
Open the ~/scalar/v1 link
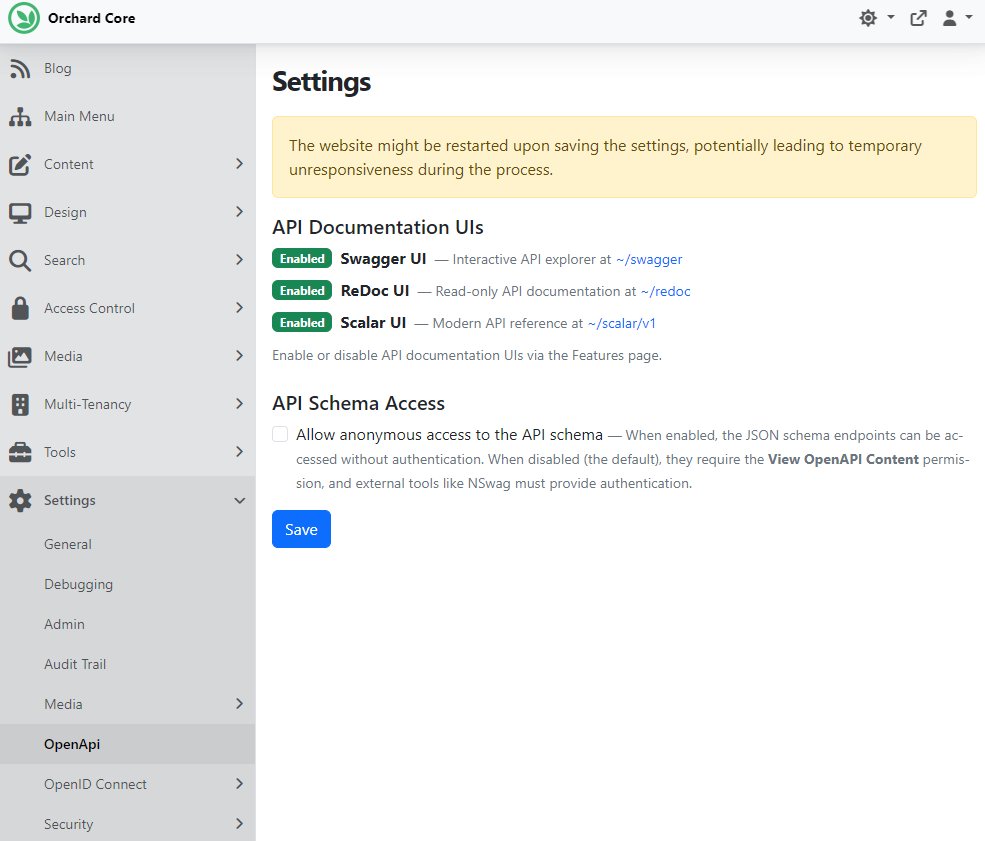[622, 323]
